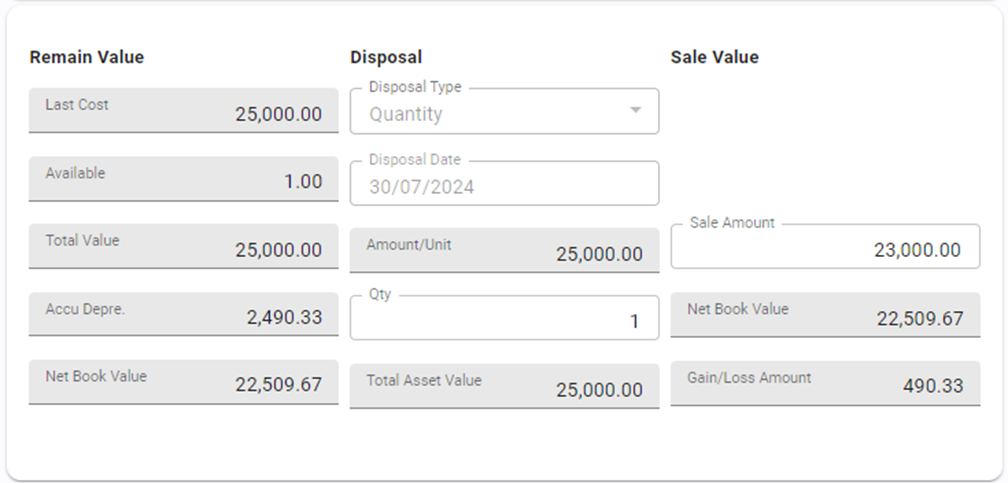Viewport: 1008px width, 483px height.
Task: Click into the Sale Amount input
Action: coord(824,249)
